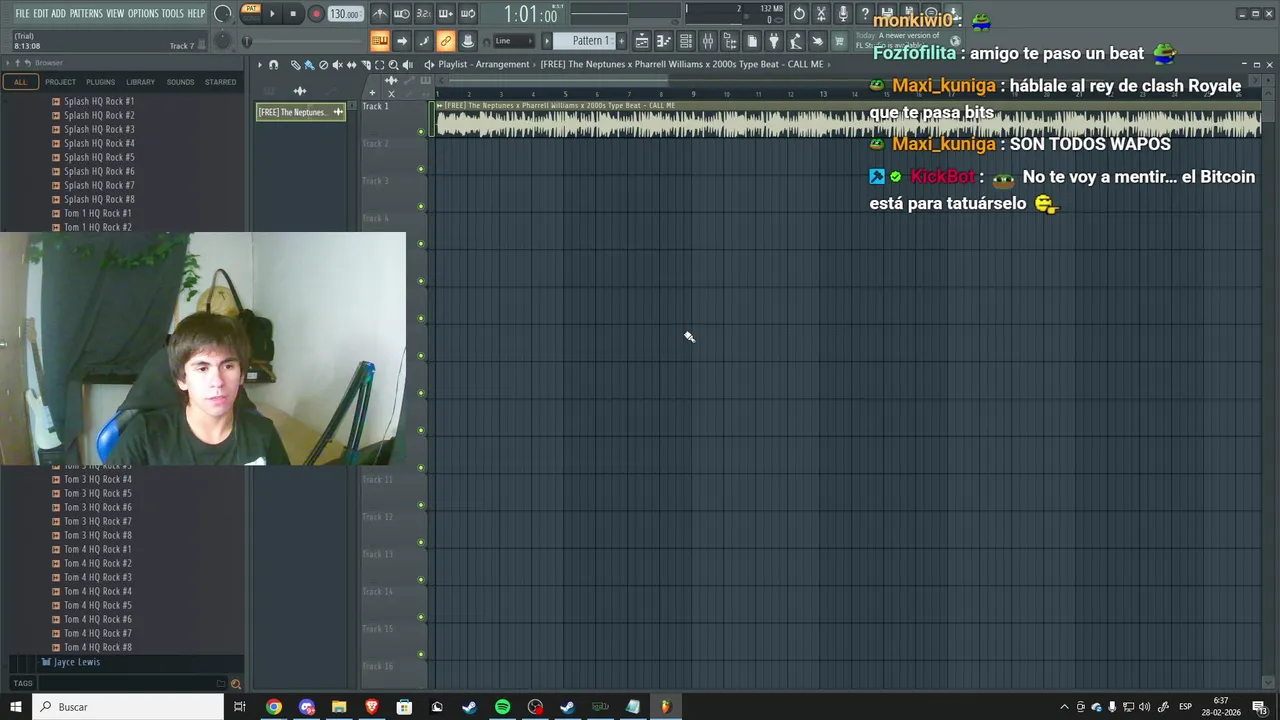Select the playlist Slice tool
Screen dimensions: 1280x720
[x=366, y=64]
